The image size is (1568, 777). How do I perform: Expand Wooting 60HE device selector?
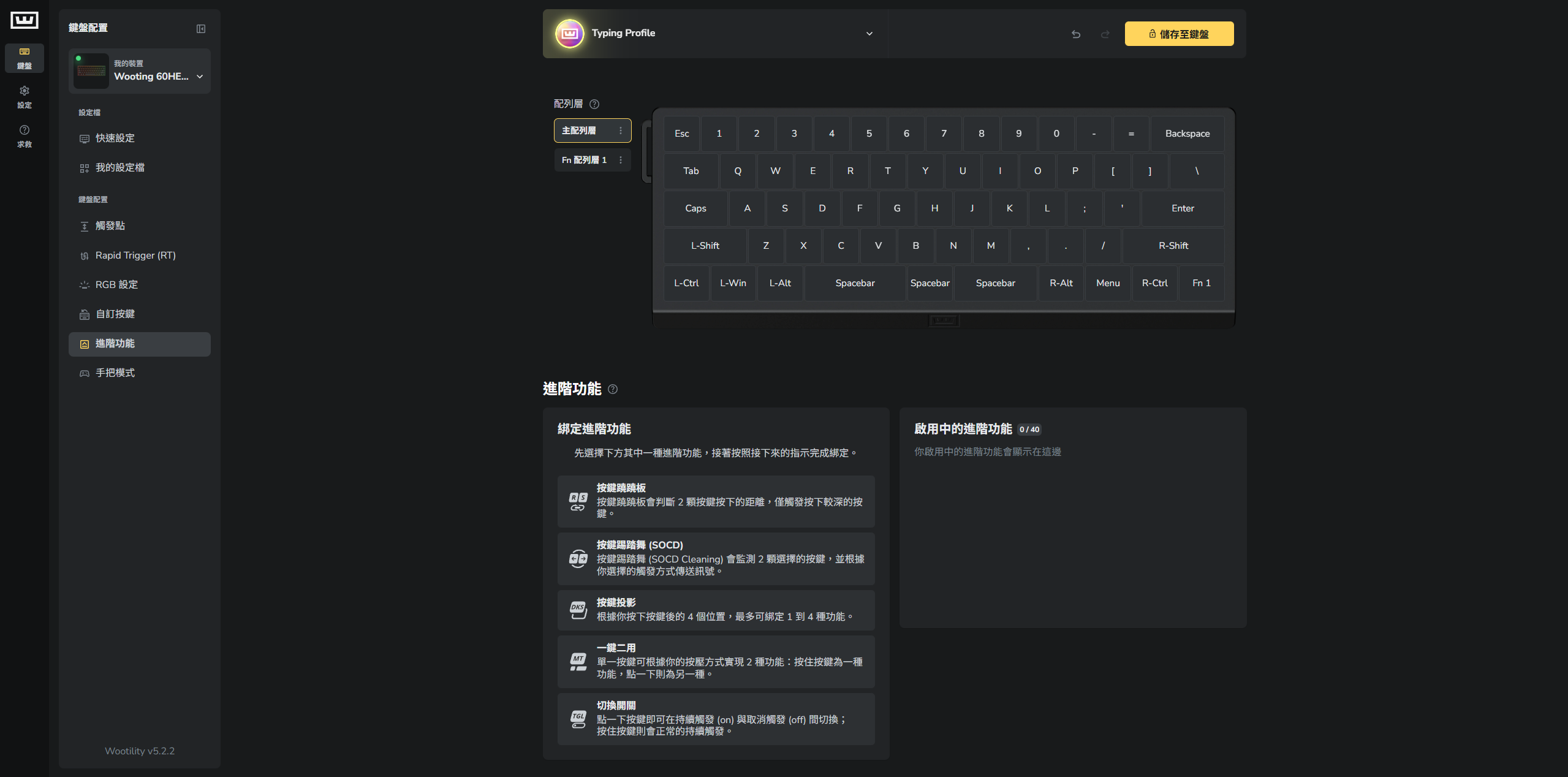(x=200, y=77)
